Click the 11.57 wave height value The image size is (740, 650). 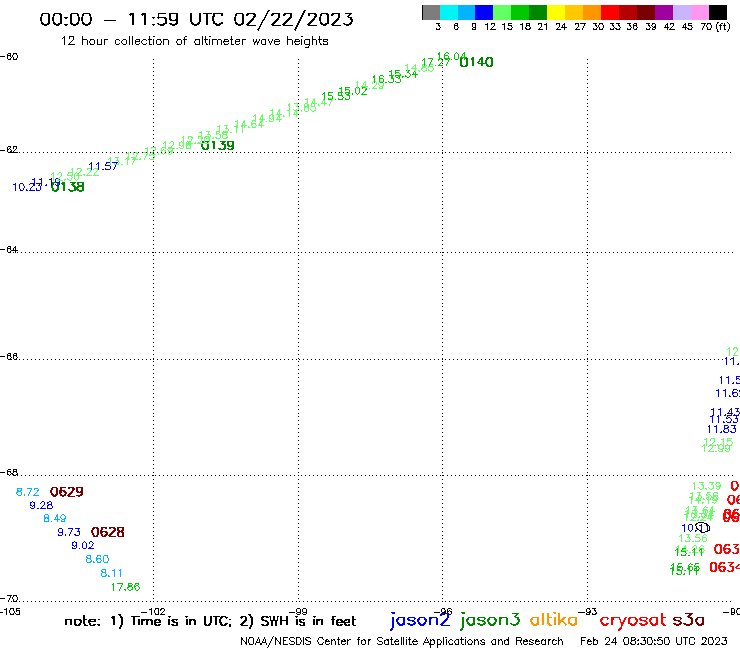(x=103, y=166)
